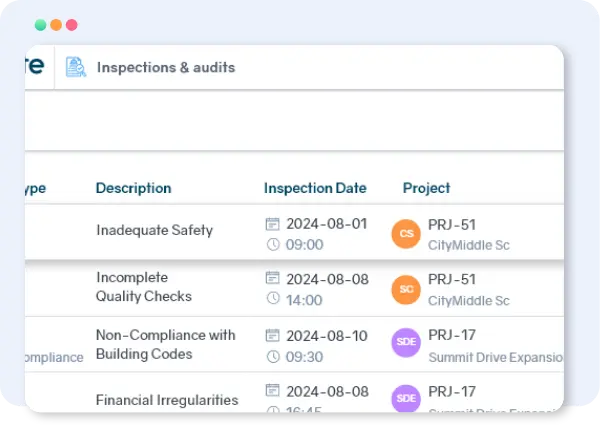Click clock icon beside 09:00
The image size is (600, 431).
[x=272, y=244]
